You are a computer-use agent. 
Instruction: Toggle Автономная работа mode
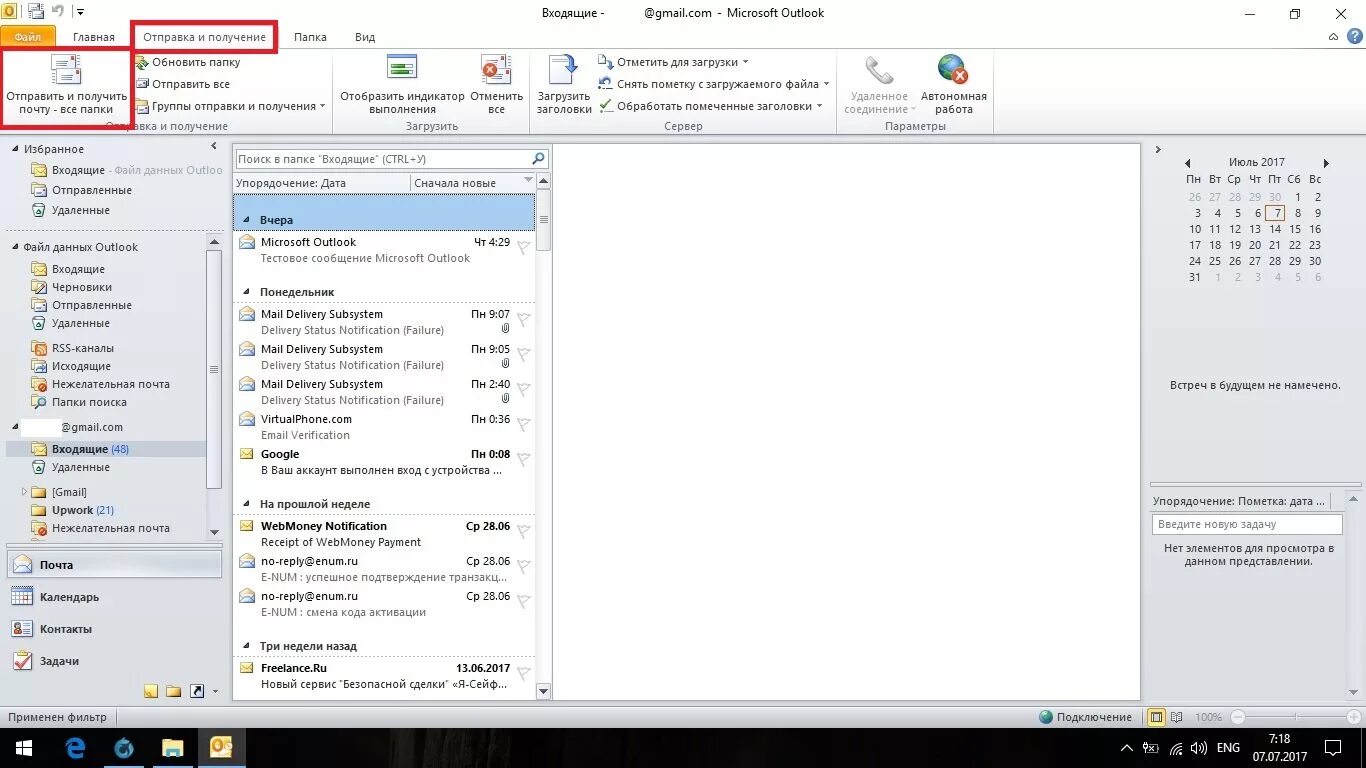pyautogui.click(x=953, y=85)
